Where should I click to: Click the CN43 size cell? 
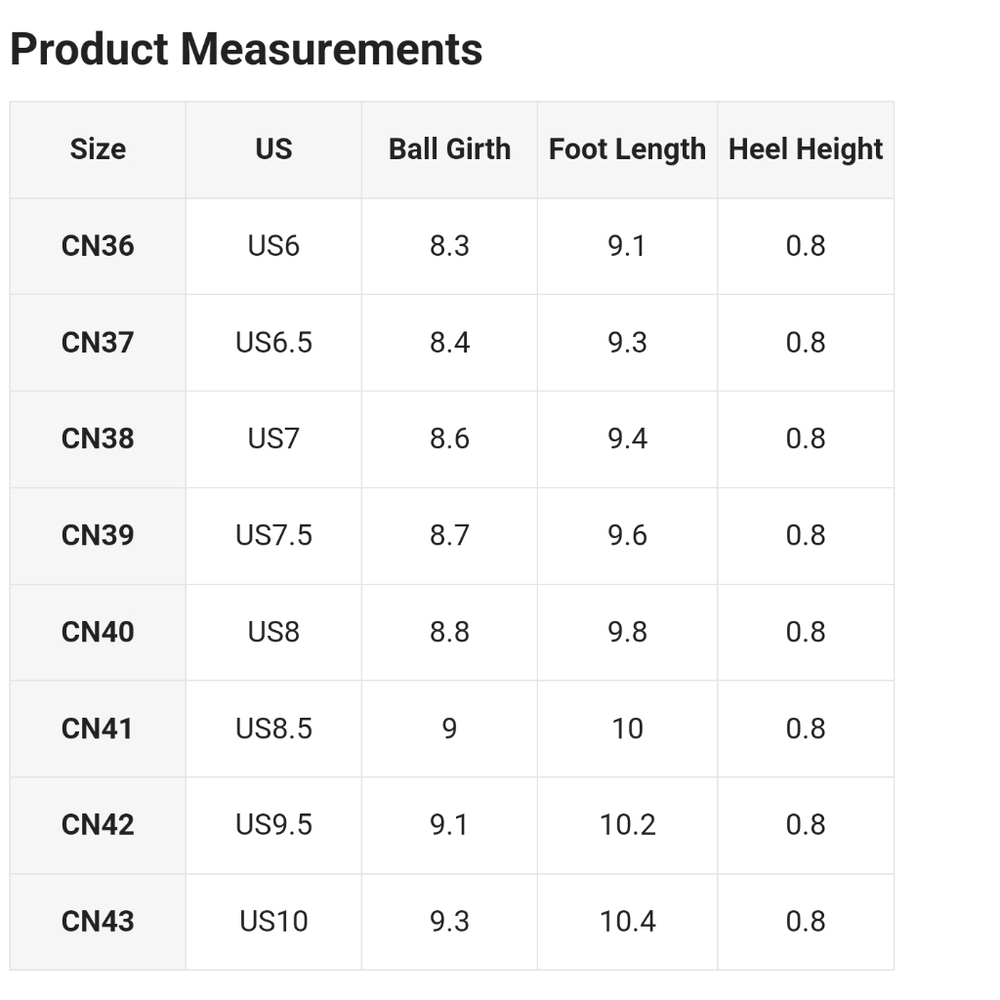point(98,922)
